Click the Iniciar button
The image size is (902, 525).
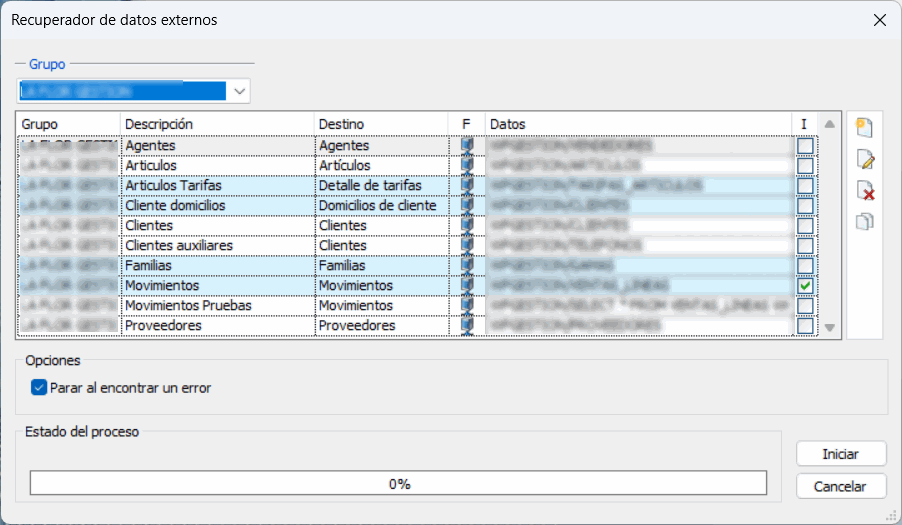click(x=840, y=454)
